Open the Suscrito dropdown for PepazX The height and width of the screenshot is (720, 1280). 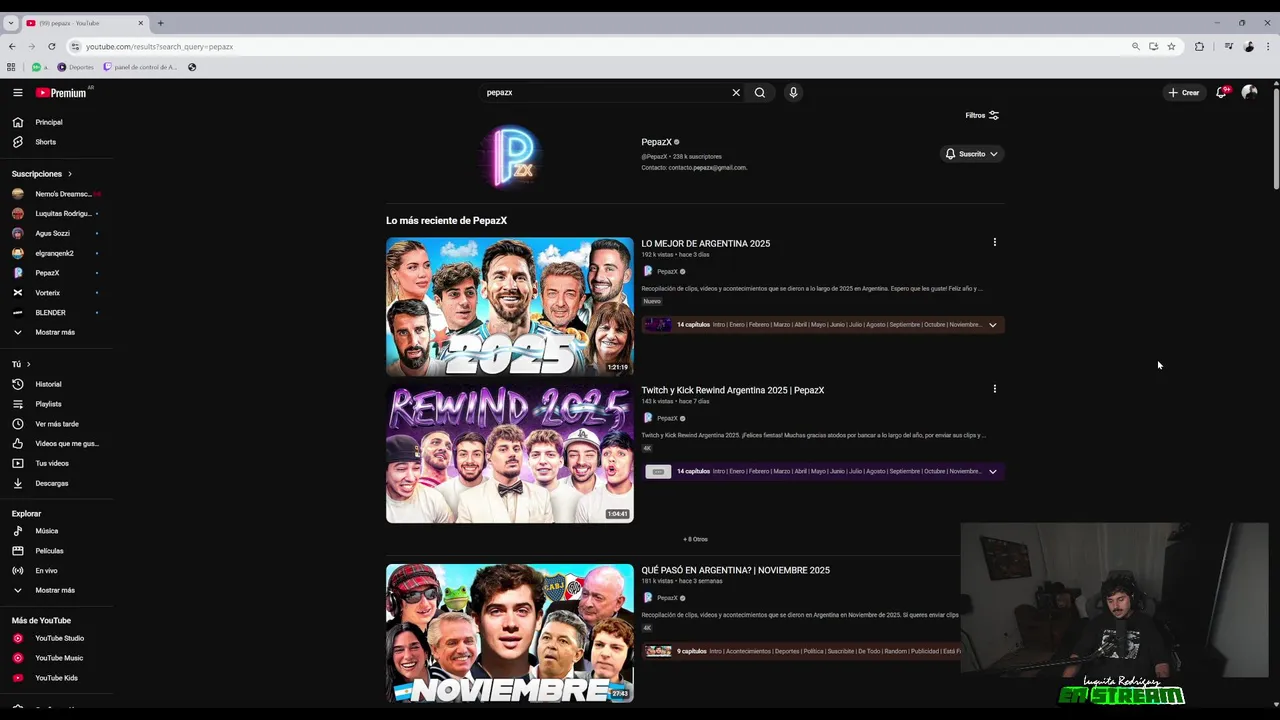point(972,154)
